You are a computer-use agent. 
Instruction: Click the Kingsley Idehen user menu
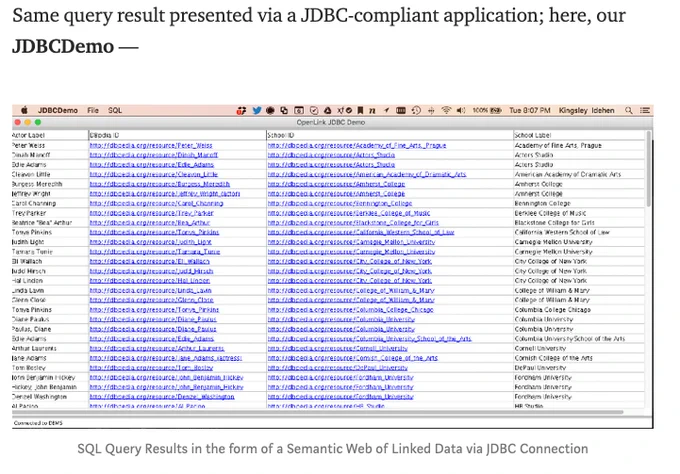point(586,111)
